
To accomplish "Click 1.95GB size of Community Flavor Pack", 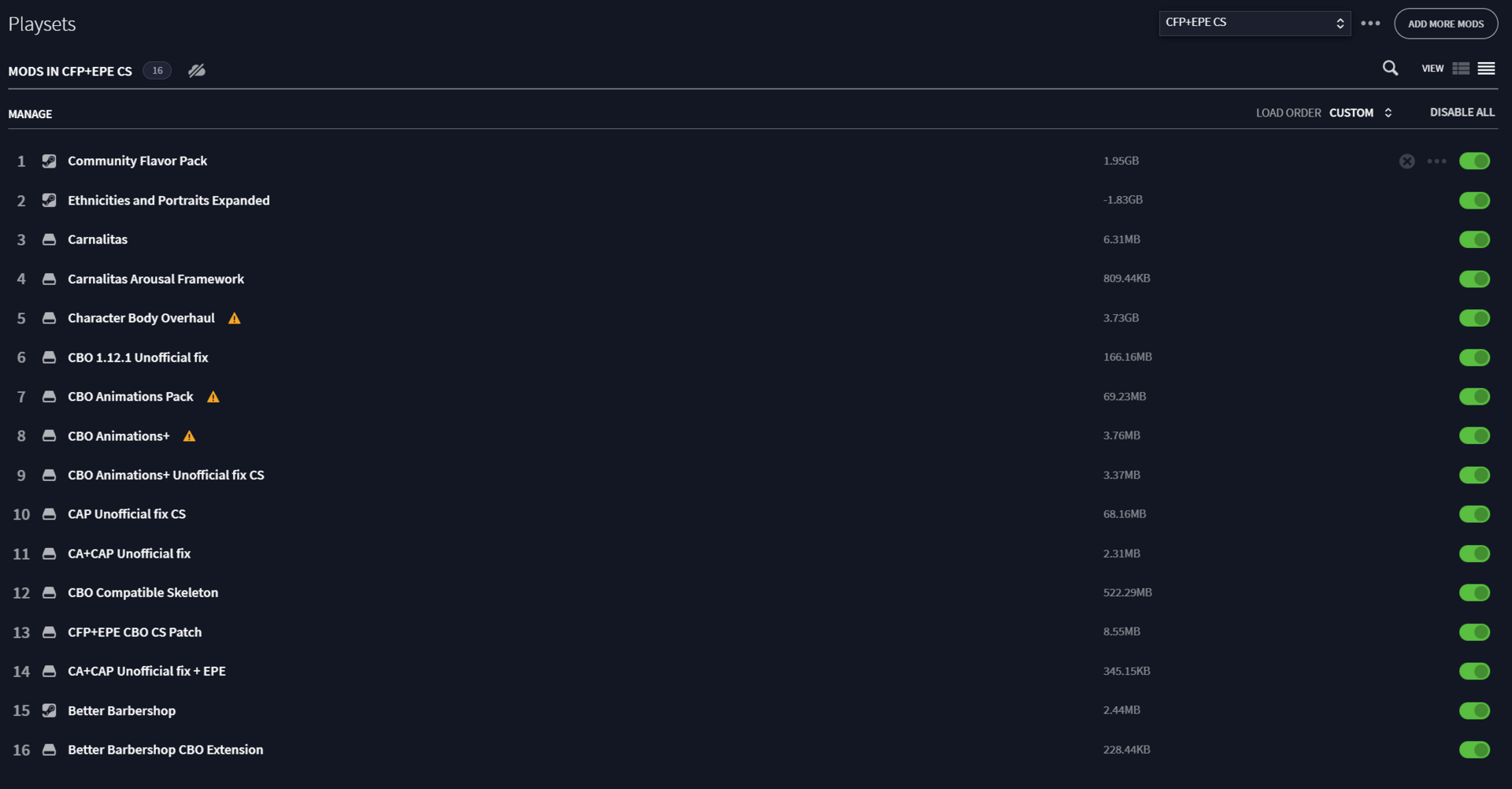I will pyautogui.click(x=1121, y=161).
